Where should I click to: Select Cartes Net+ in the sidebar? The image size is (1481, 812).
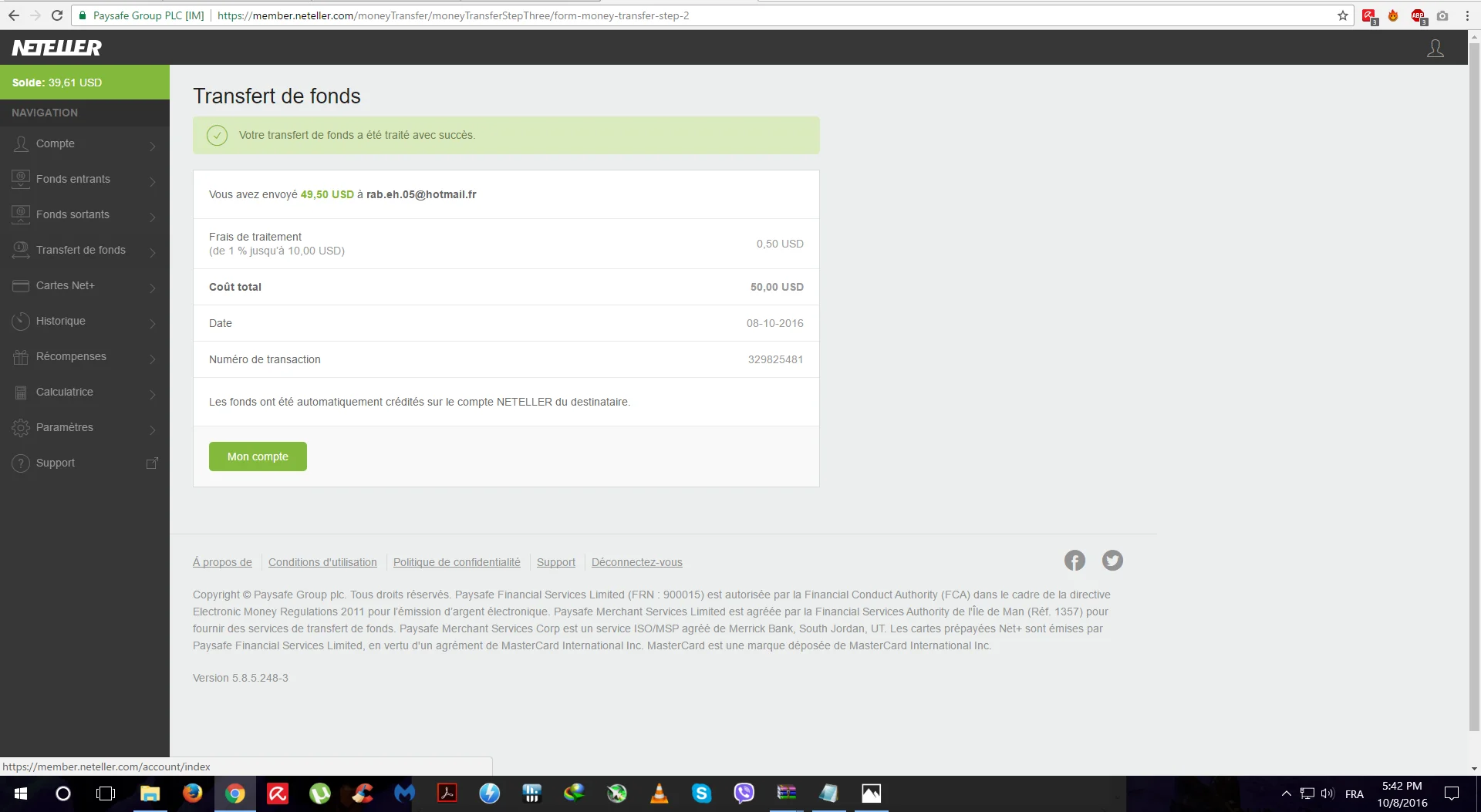click(66, 285)
